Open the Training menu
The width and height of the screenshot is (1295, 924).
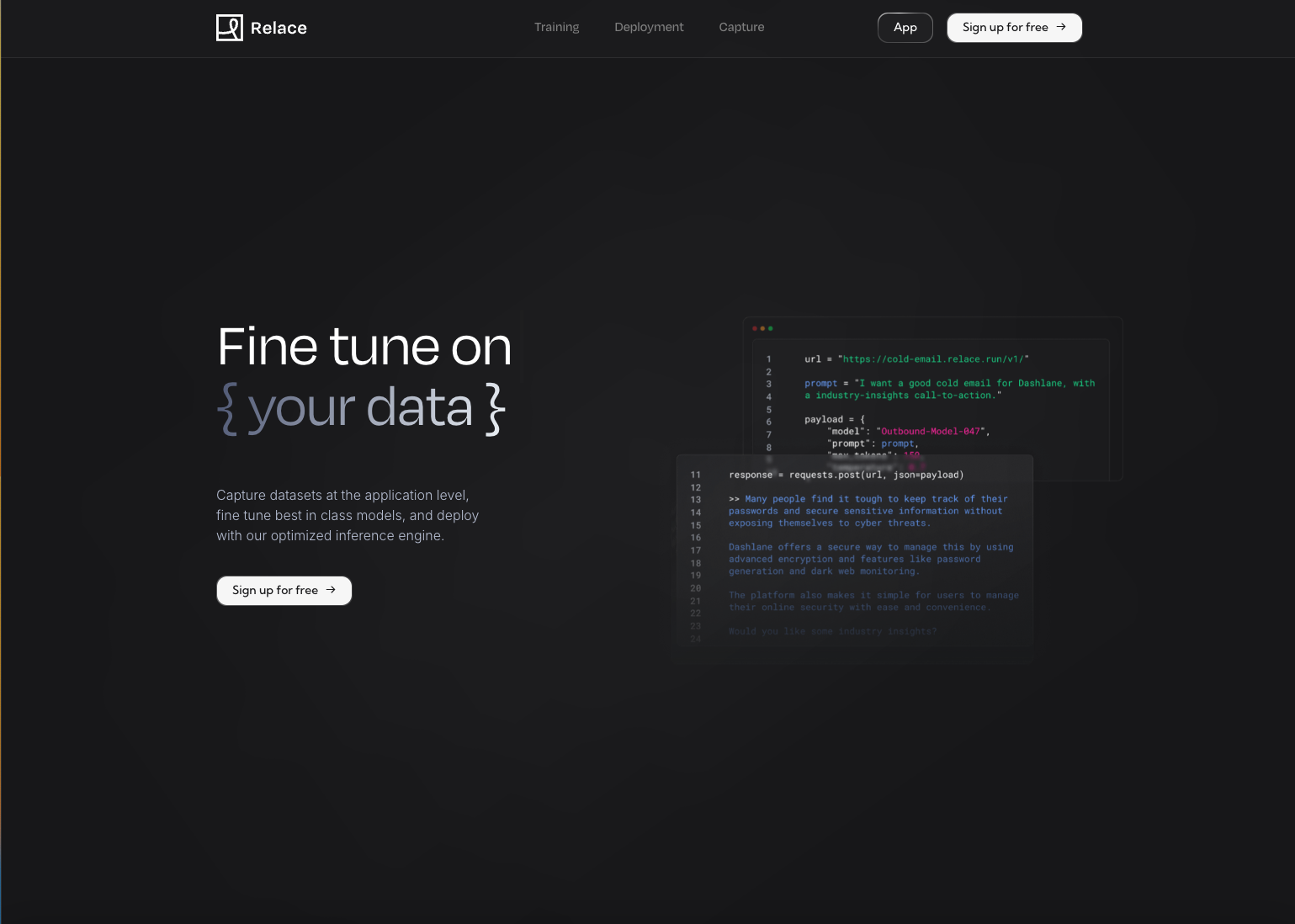tap(556, 27)
